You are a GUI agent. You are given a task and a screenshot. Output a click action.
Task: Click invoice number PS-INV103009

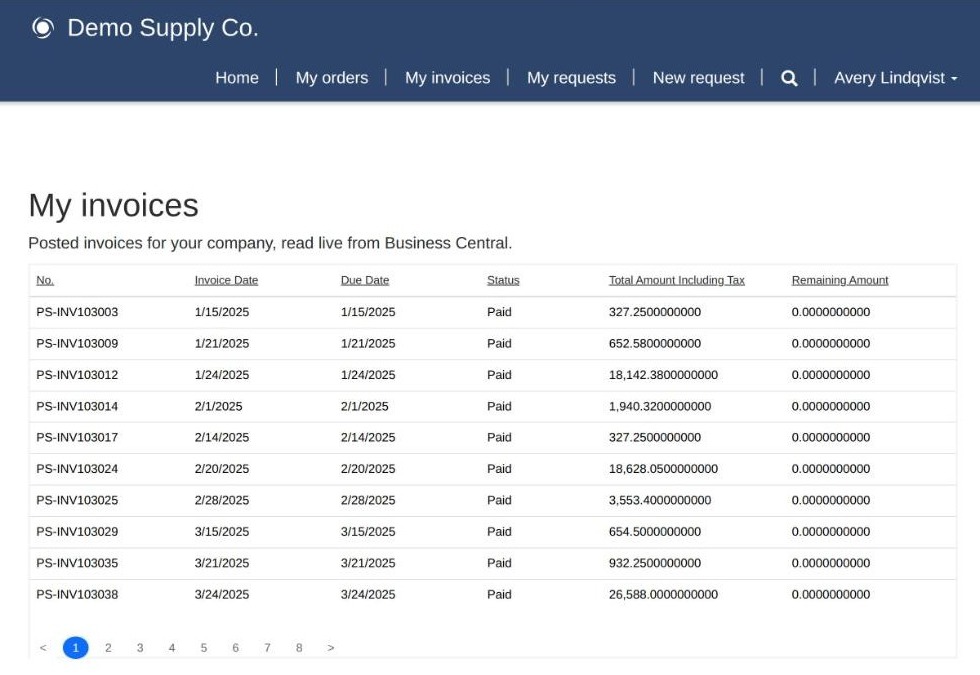(x=77, y=343)
